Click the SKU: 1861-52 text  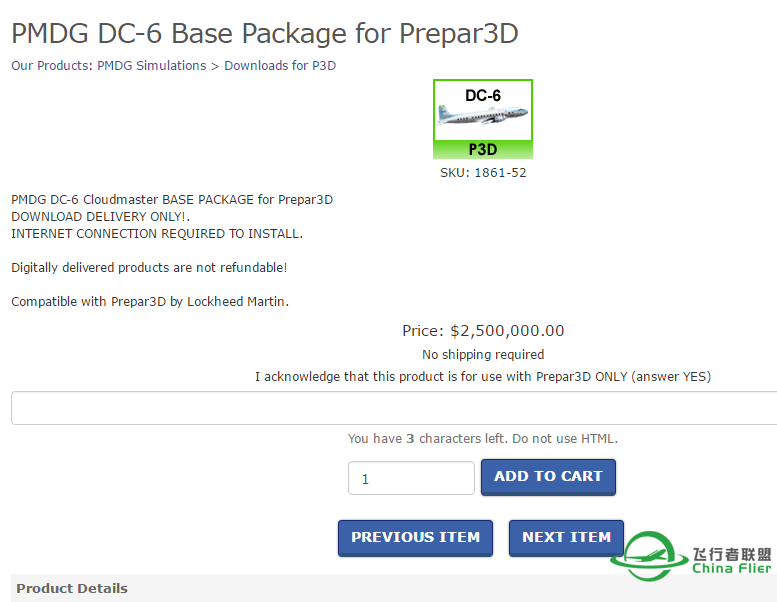[483, 173]
